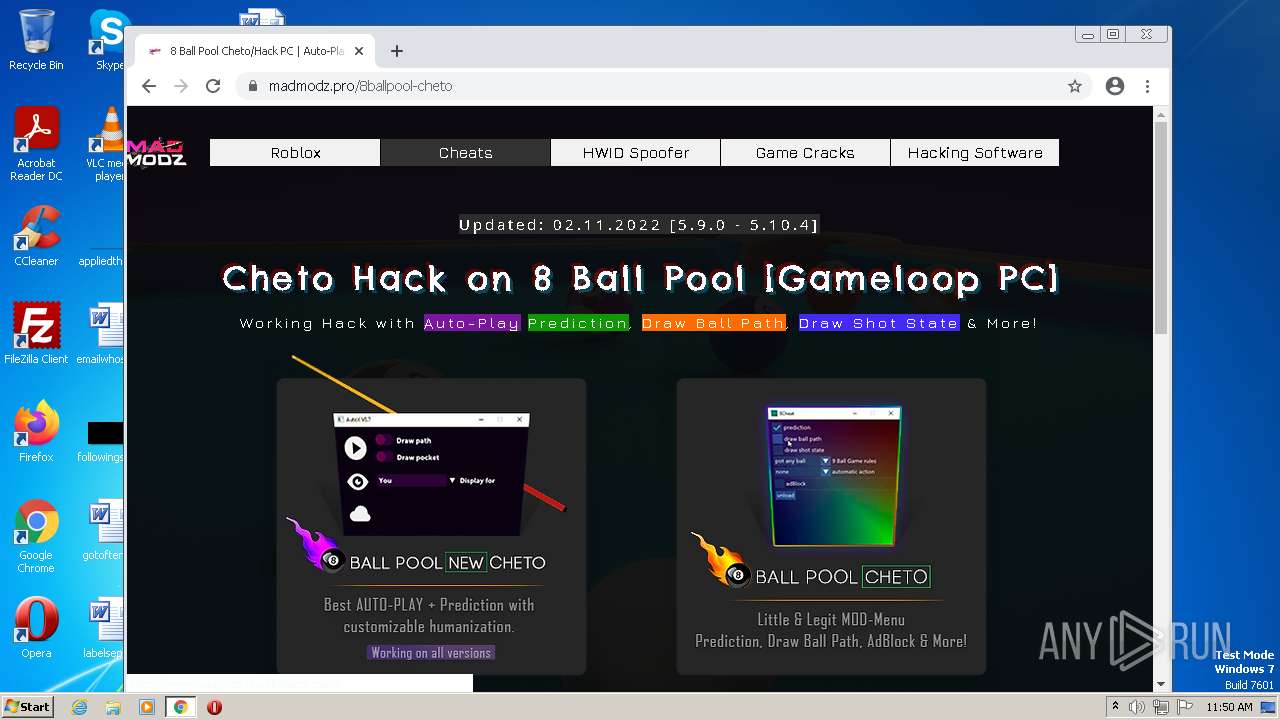Show hidden system tray icons
The width and height of the screenshot is (1280, 720).
1115,707
